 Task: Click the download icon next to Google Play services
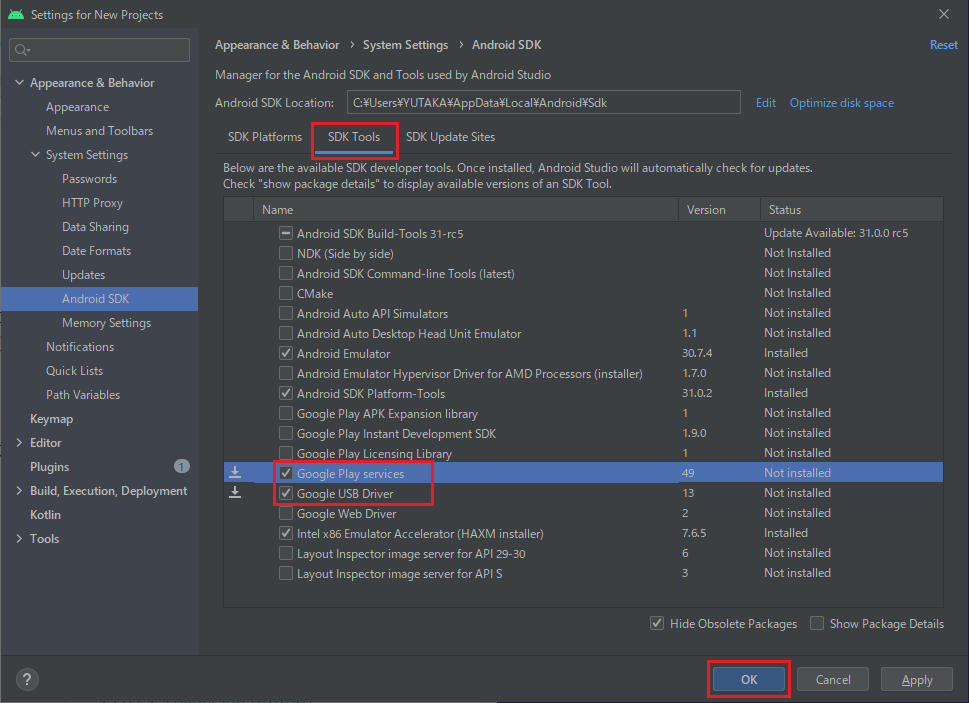tap(235, 473)
